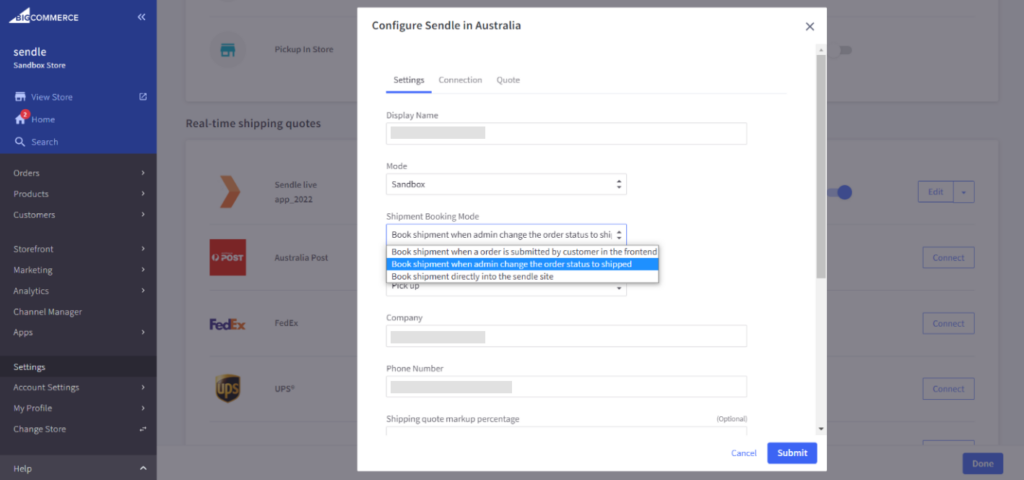This screenshot has height=480, width=1024.
Task: Click the FedEx logo
Action: click(227, 324)
